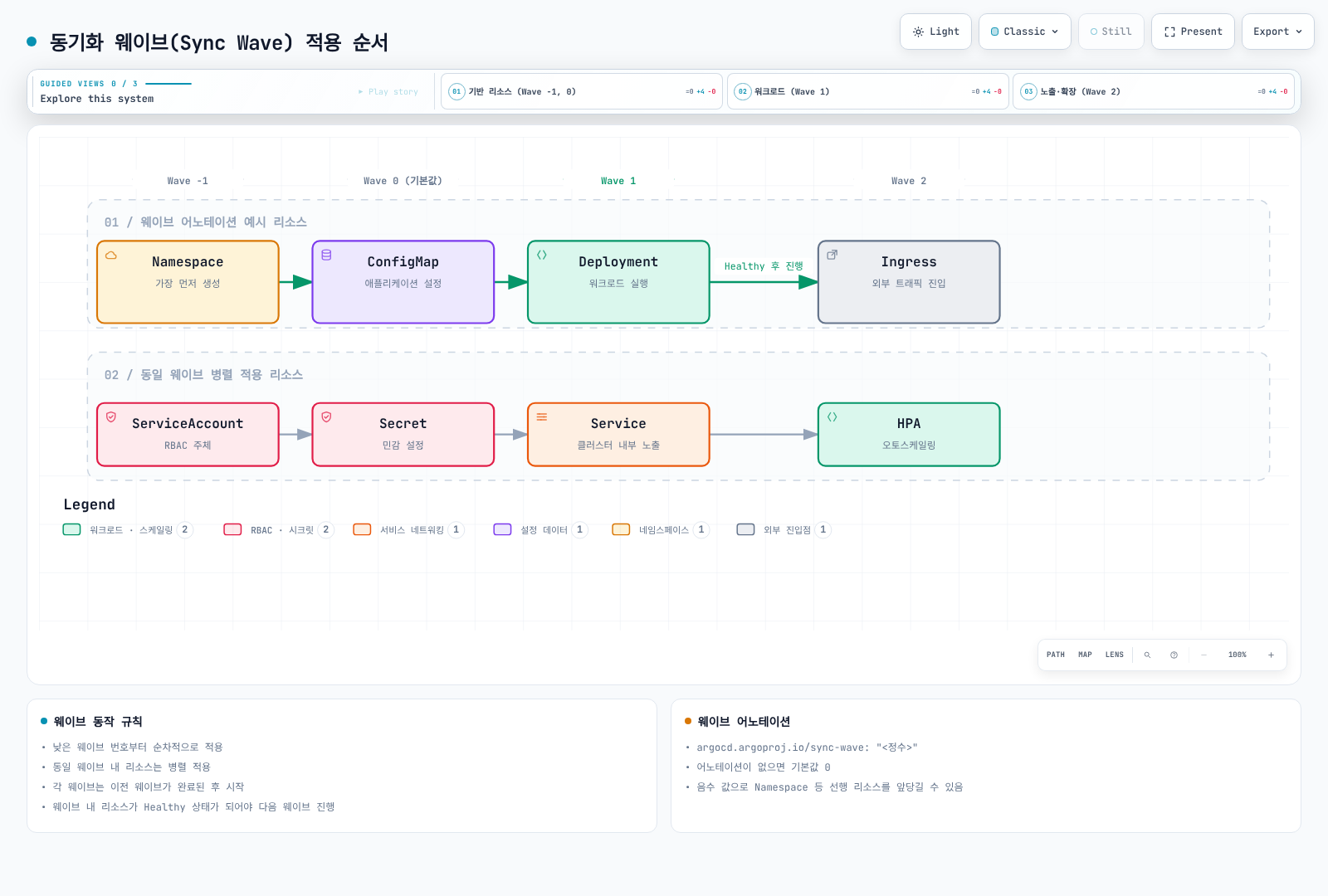This screenshot has height=896, width=1328.
Task: Click the Wave -1 column header
Action: pos(188,181)
